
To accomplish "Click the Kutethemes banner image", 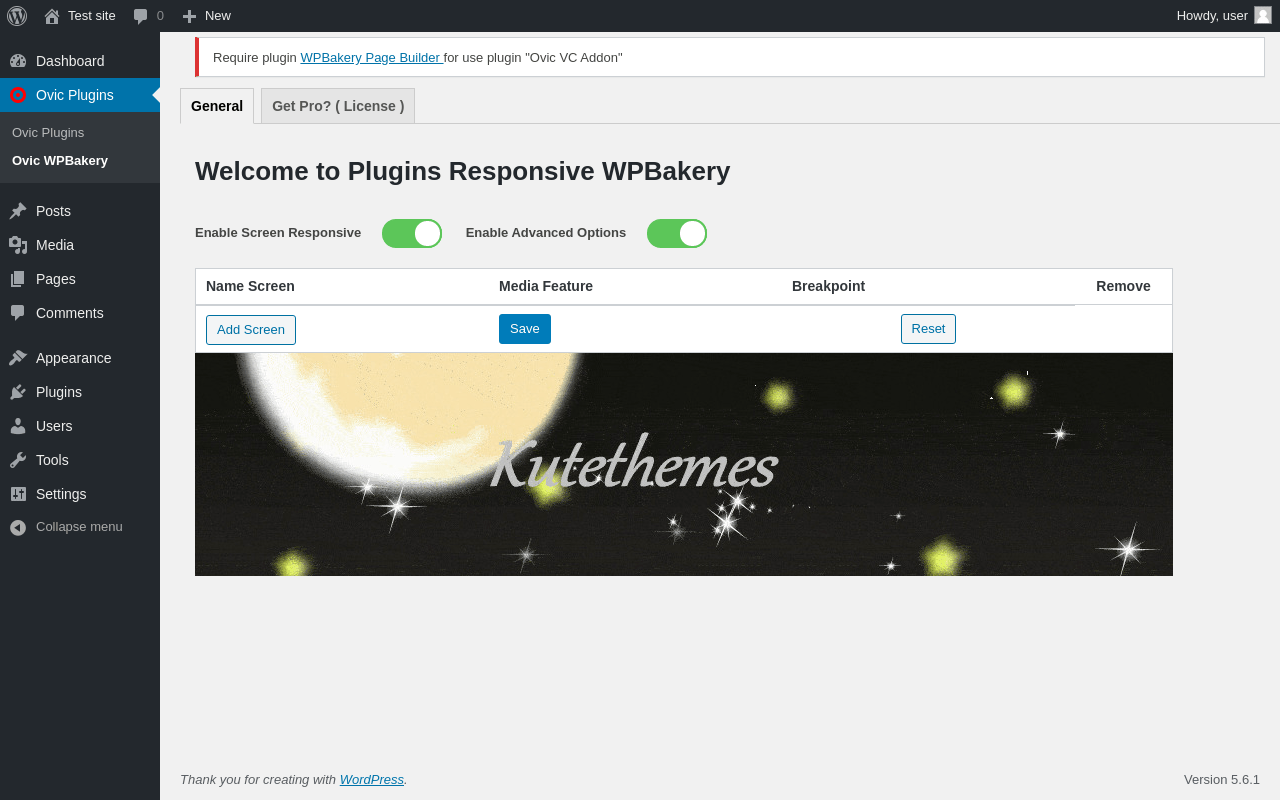I will pyautogui.click(x=684, y=464).
